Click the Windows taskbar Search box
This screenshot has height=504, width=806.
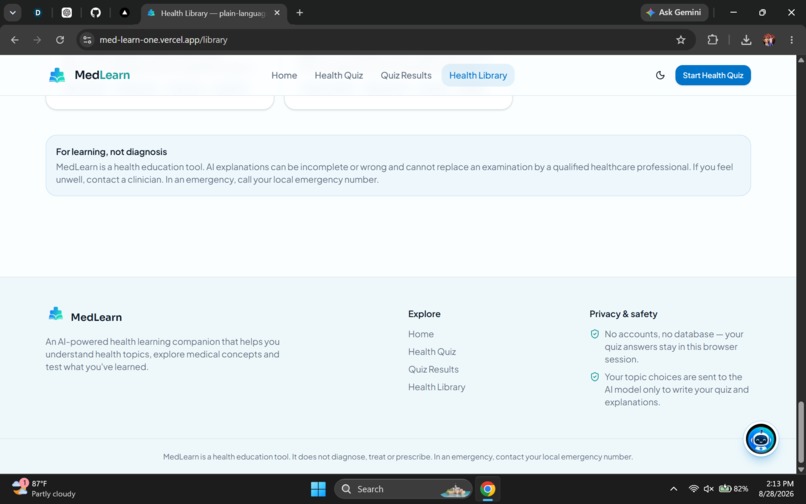(403, 489)
